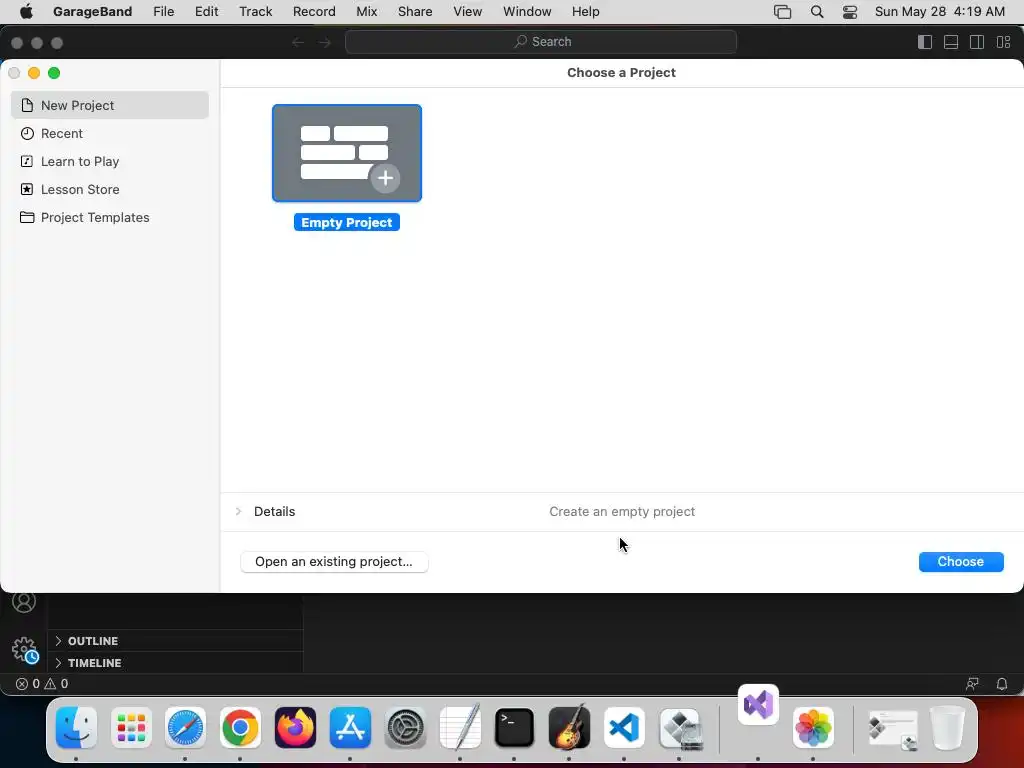Image resolution: width=1024 pixels, height=768 pixels.
Task: Open TextEdit from the Dock
Action: 460,726
